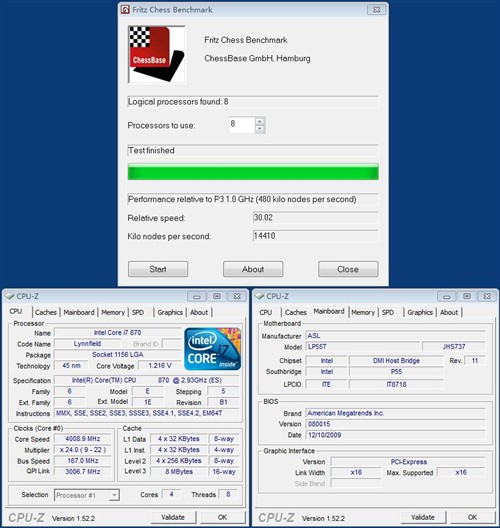
Task: Open About tab in right CPU-Z
Action: [x=449, y=312]
